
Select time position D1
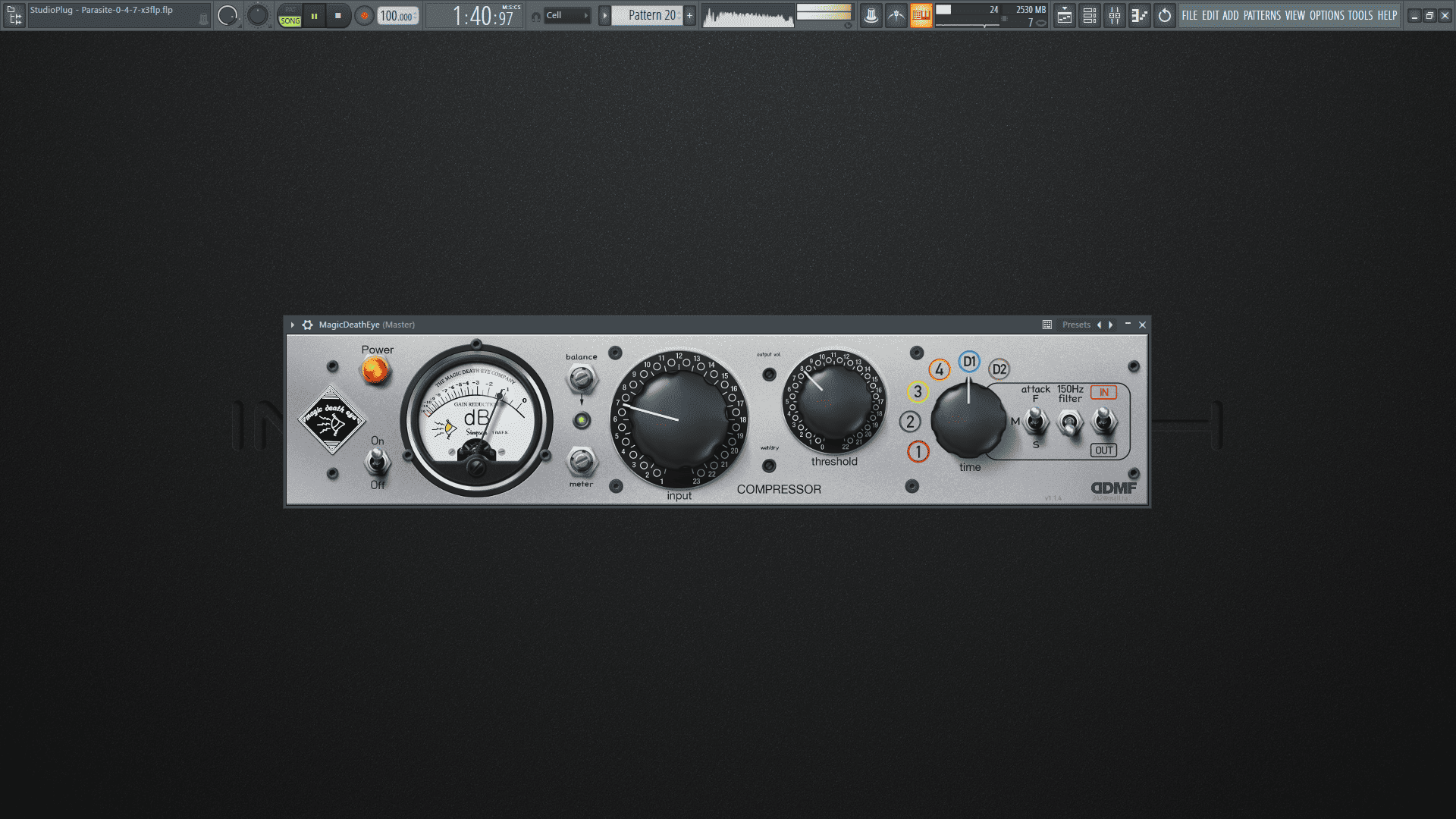969,362
